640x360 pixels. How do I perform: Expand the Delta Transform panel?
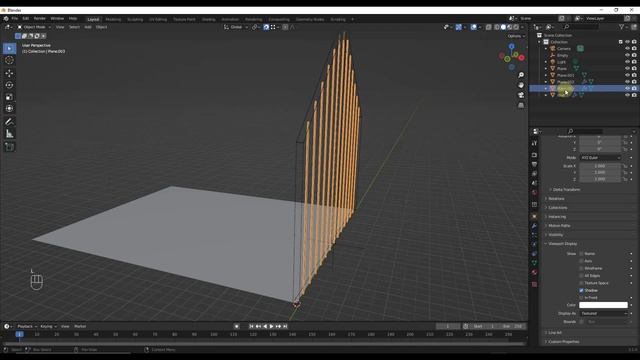[566, 190]
